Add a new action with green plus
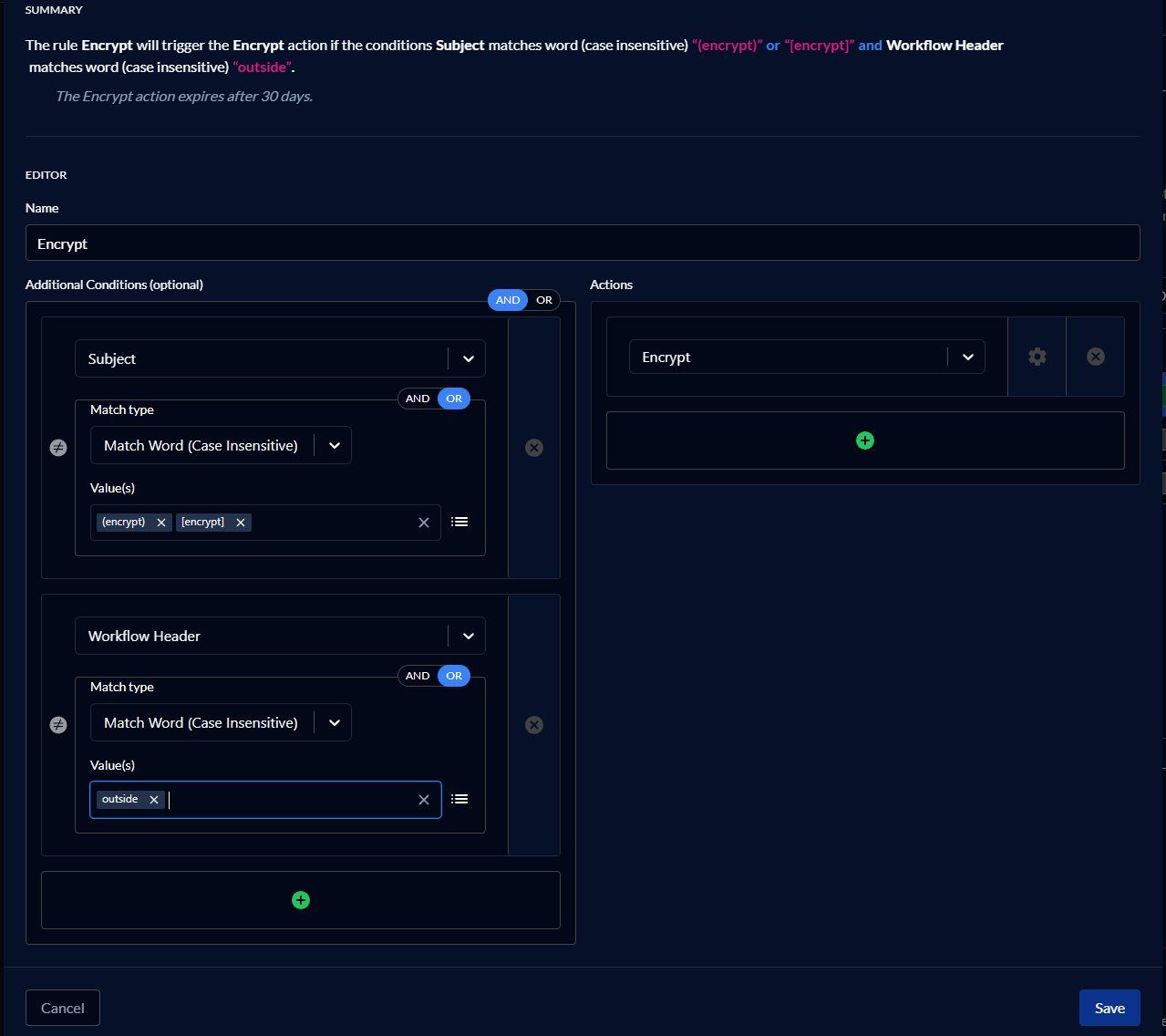This screenshot has height=1036, width=1166. (x=865, y=440)
